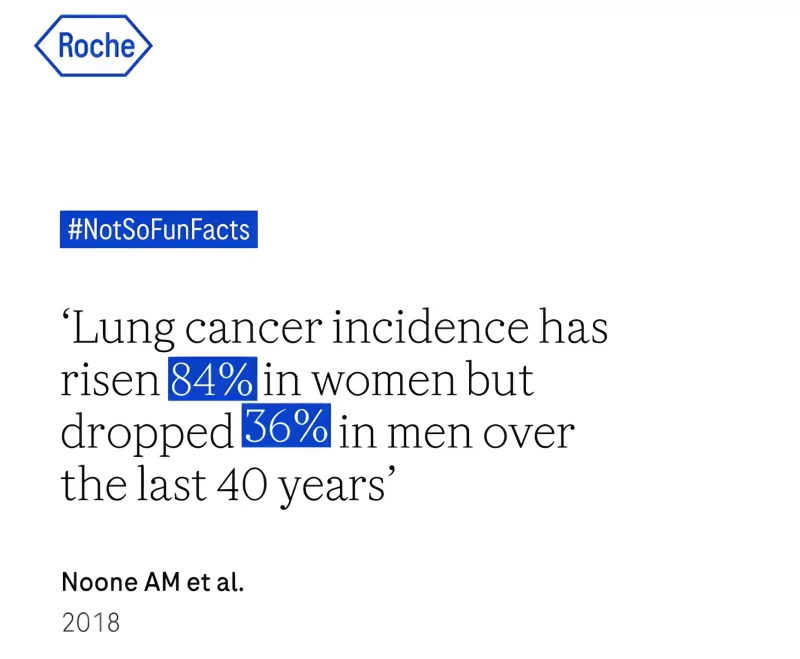
Task: Click the word "dropped" before 36%
Action: (148, 432)
